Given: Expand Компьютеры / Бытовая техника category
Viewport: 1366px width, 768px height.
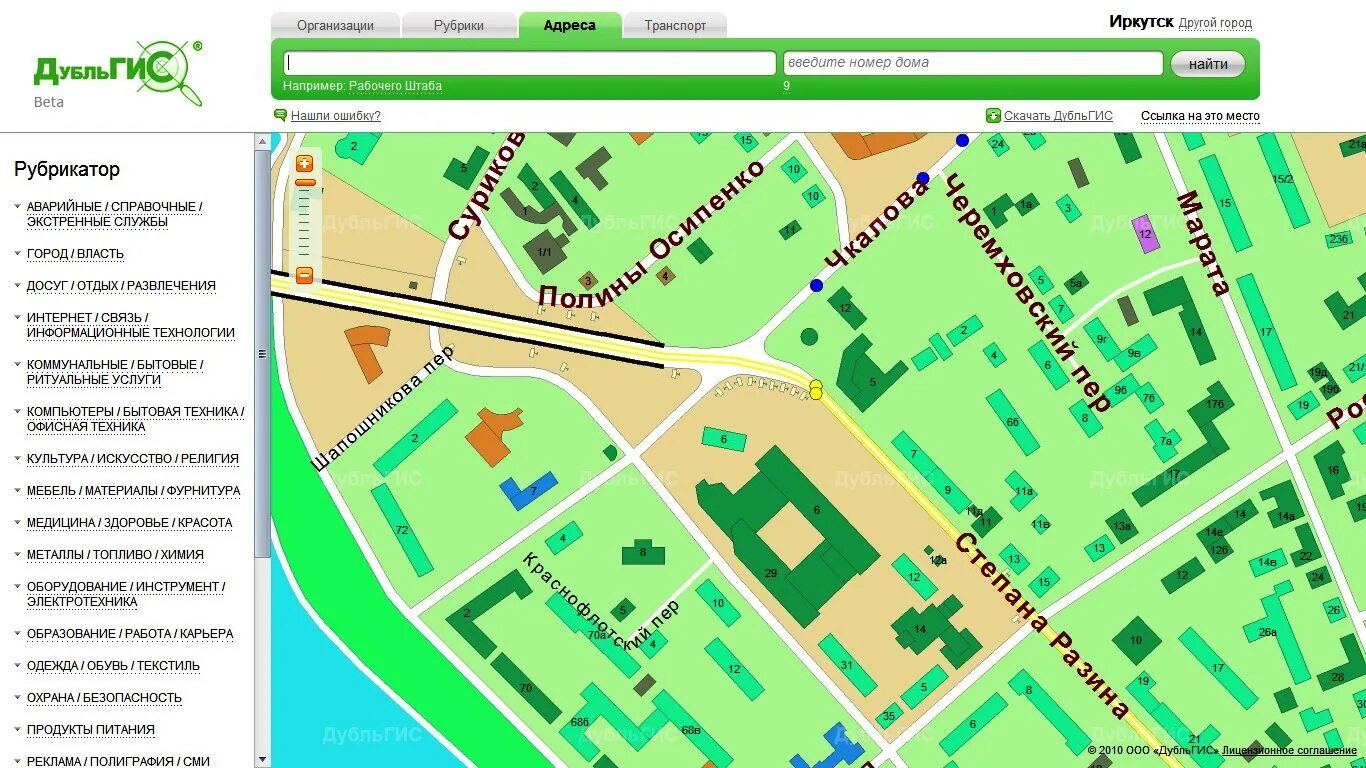Looking at the screenshot, I should [135, 419].
